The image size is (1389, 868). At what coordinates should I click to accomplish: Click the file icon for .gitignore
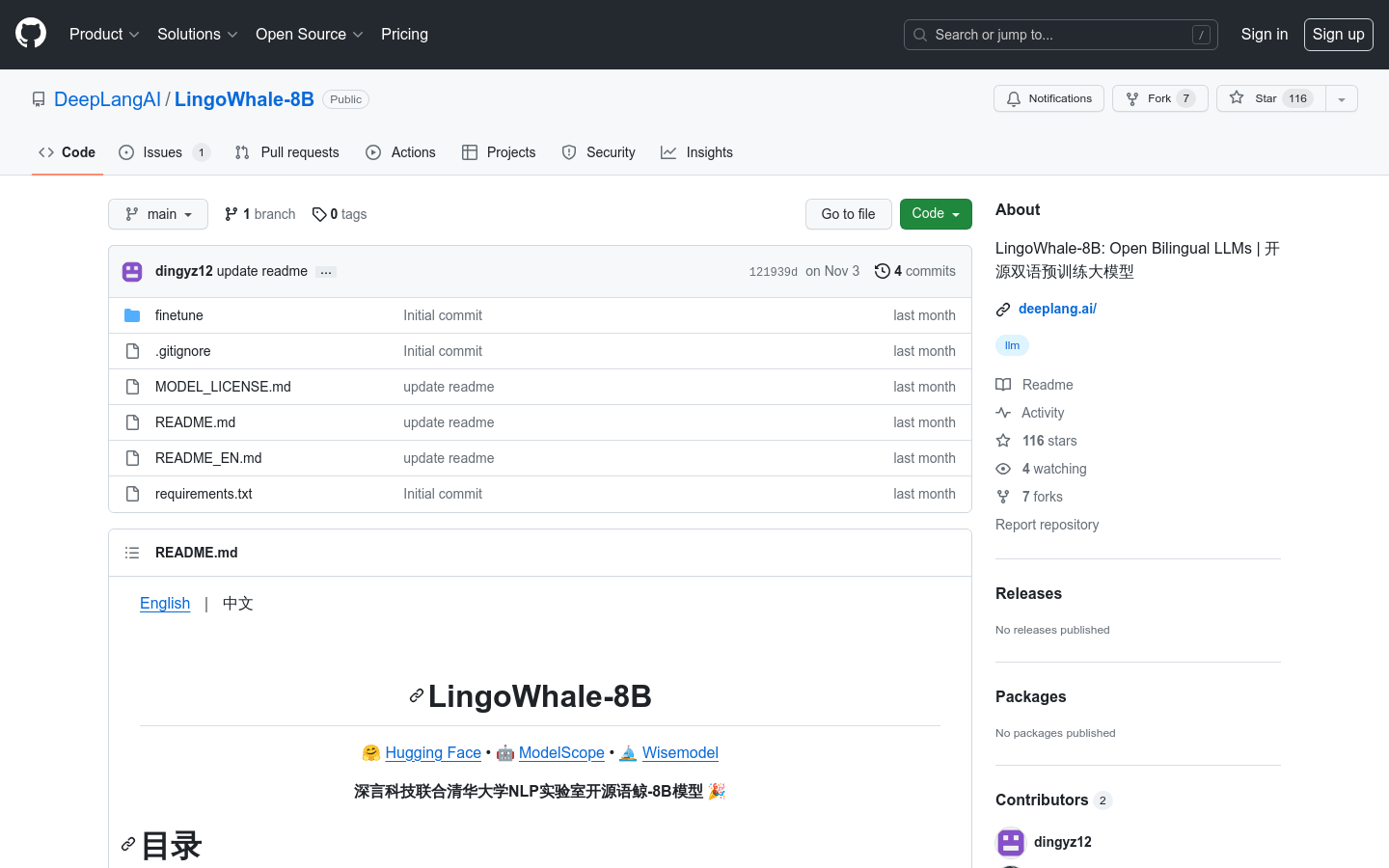click(x=132, y=351)
